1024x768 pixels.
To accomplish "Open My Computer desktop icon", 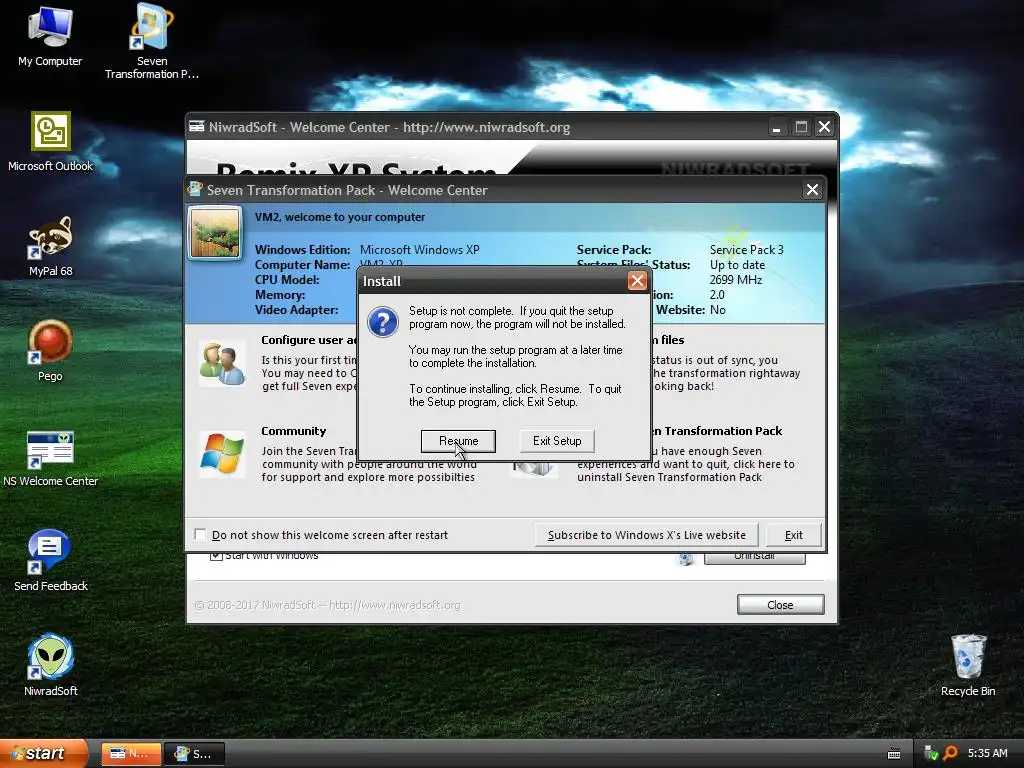I will (x=50, y=37).
